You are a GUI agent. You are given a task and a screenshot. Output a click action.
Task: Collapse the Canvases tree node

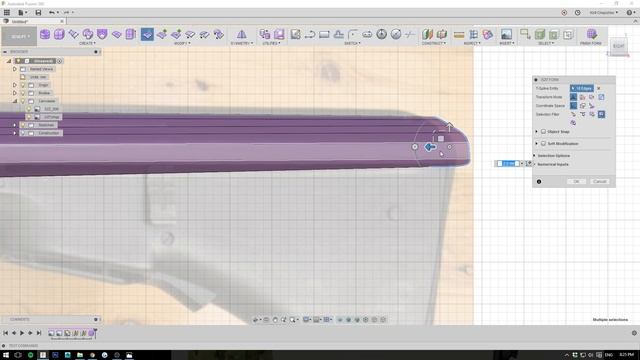(x=15, y=101)
